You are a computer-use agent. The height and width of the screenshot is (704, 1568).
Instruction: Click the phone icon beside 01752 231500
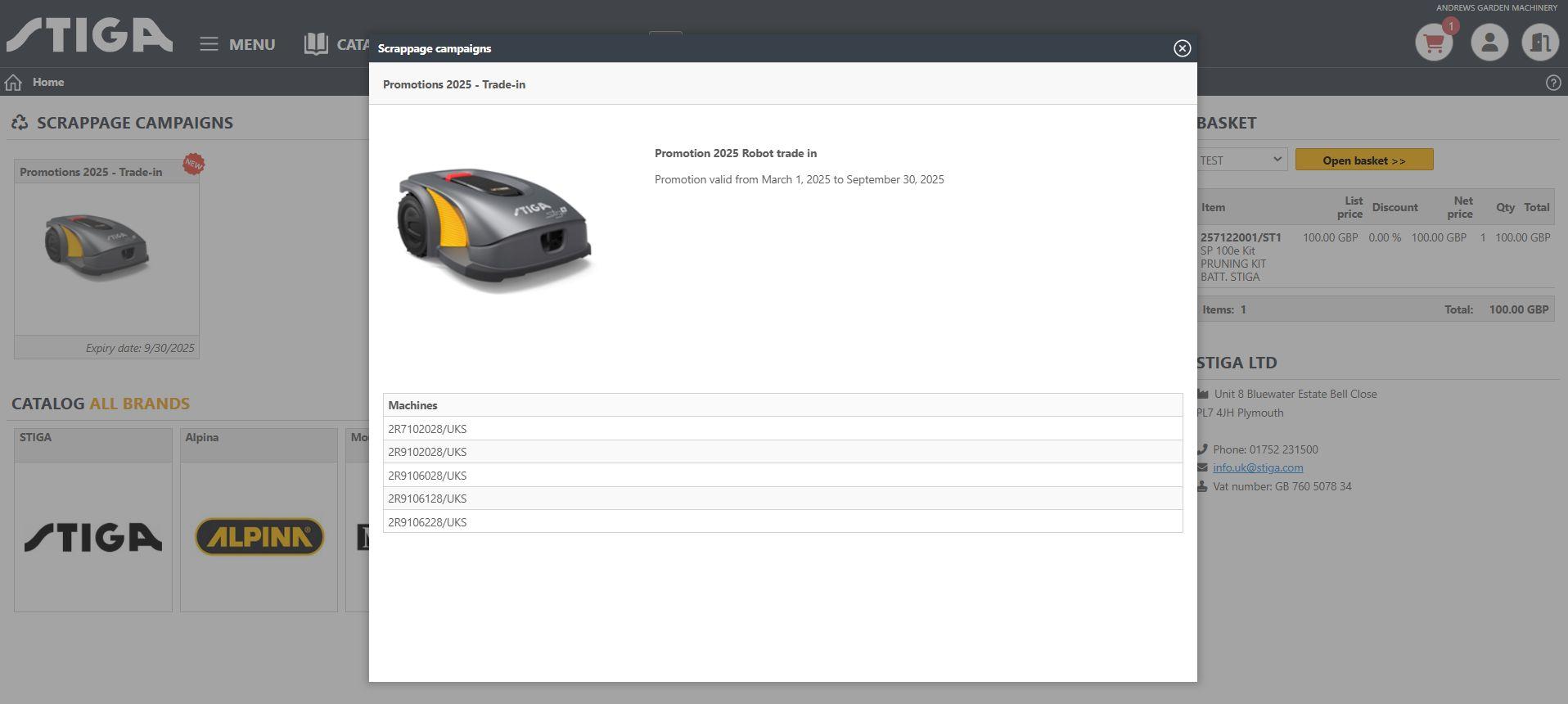[1202, 449]
